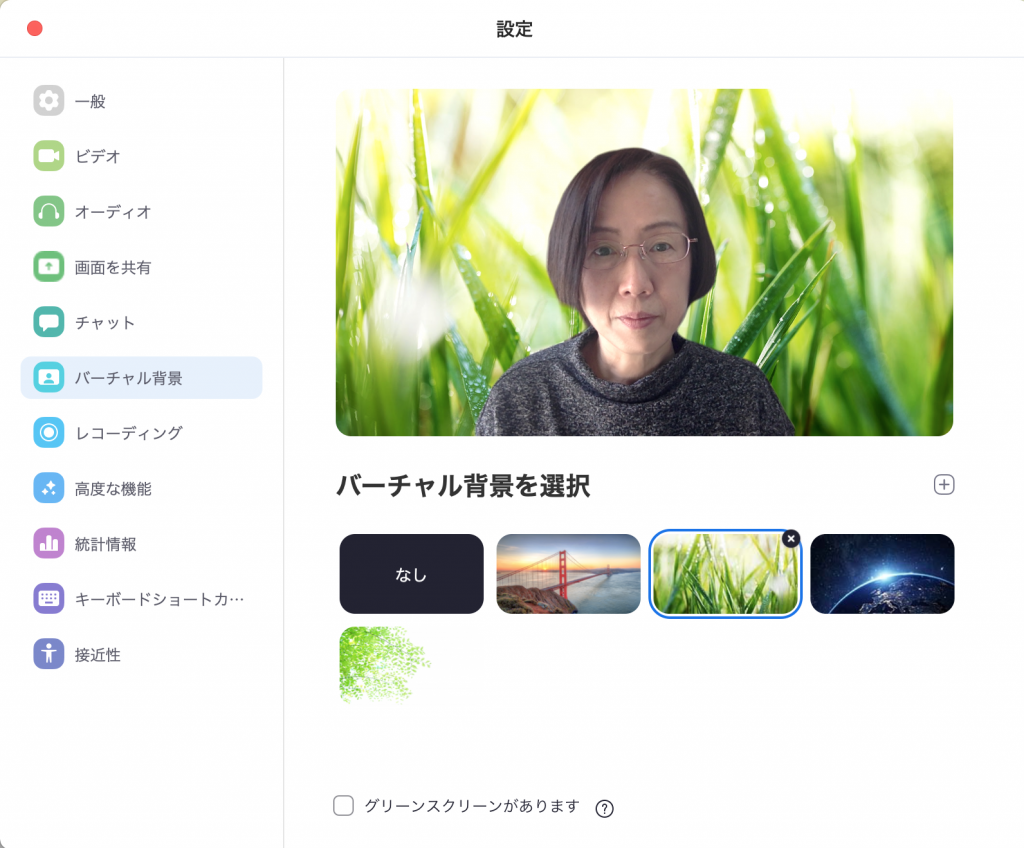Click the レコーディング record icon
This screenshot has height=848, width=1024.
click(x=48, y=432)
